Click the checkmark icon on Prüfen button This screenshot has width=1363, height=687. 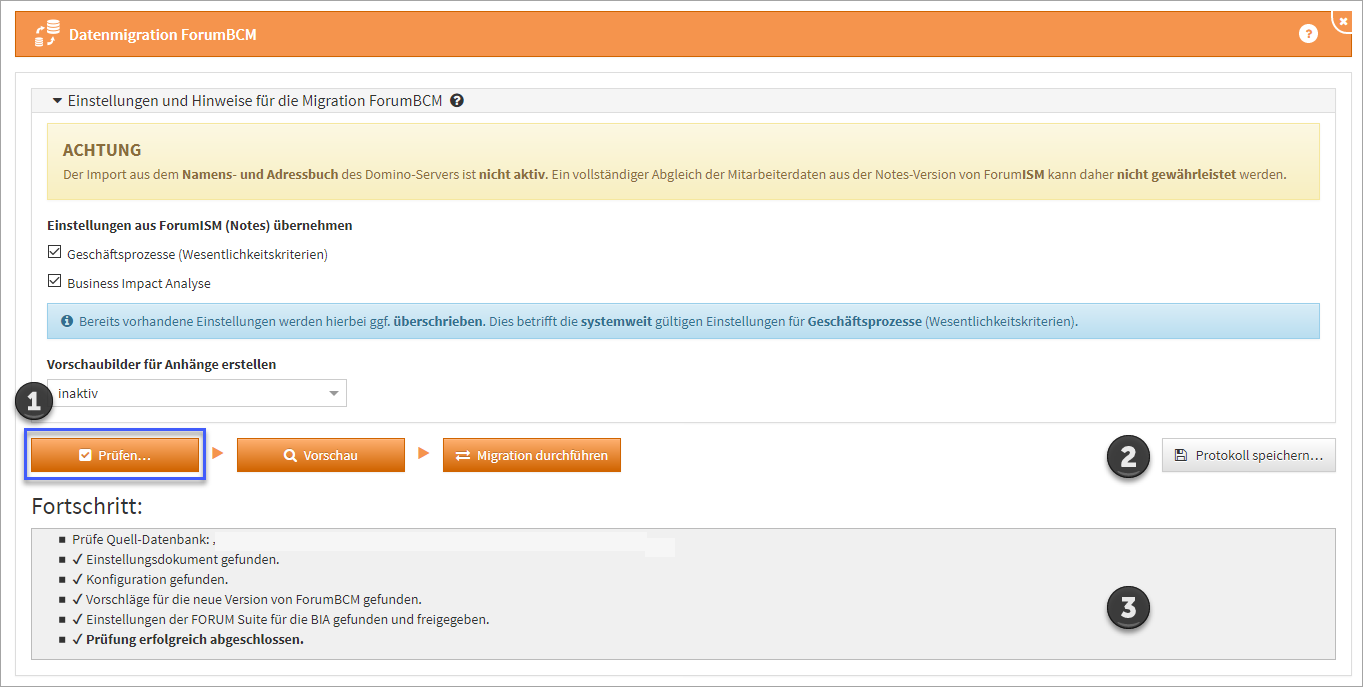tap(85, 456)
